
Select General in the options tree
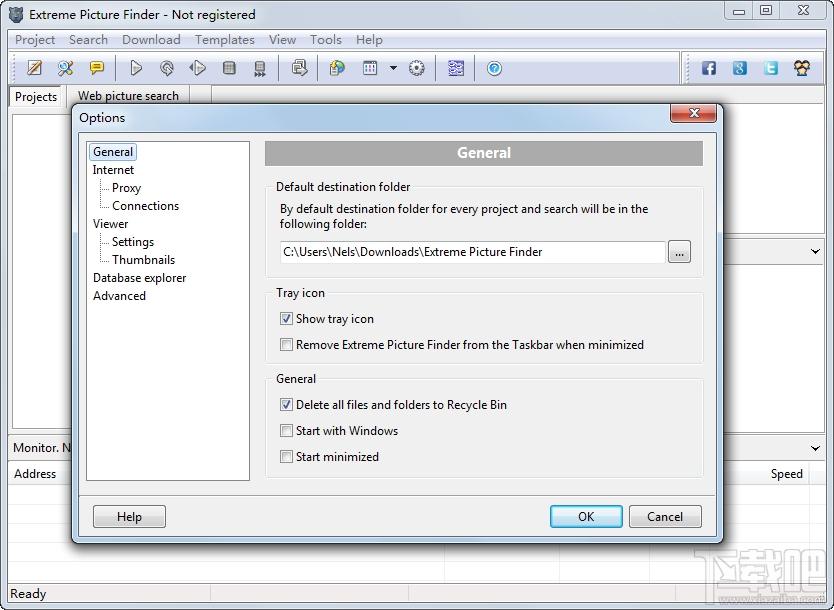[113, 152]
